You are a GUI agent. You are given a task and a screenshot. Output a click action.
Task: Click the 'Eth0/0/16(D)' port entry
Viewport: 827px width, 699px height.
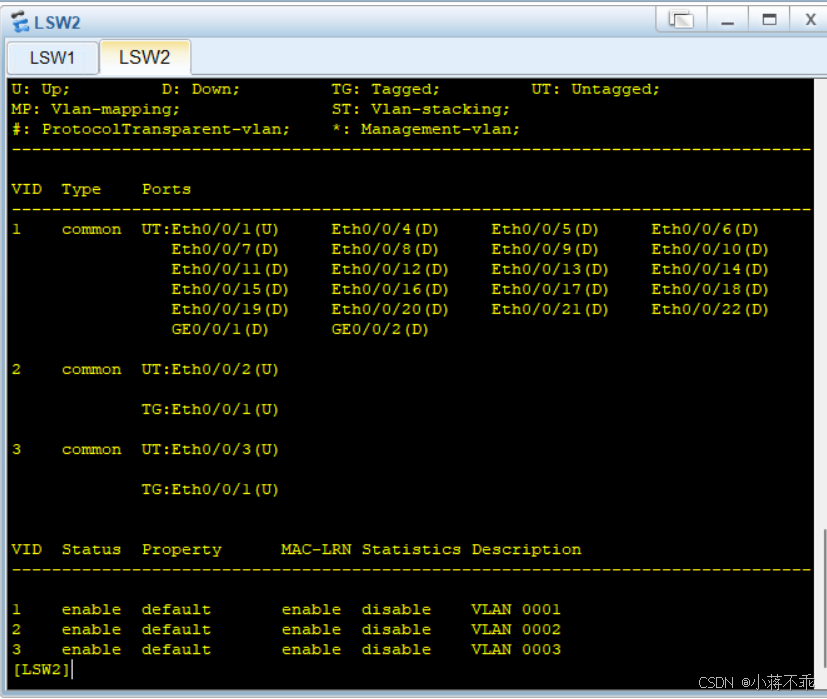tap(390, 289)
